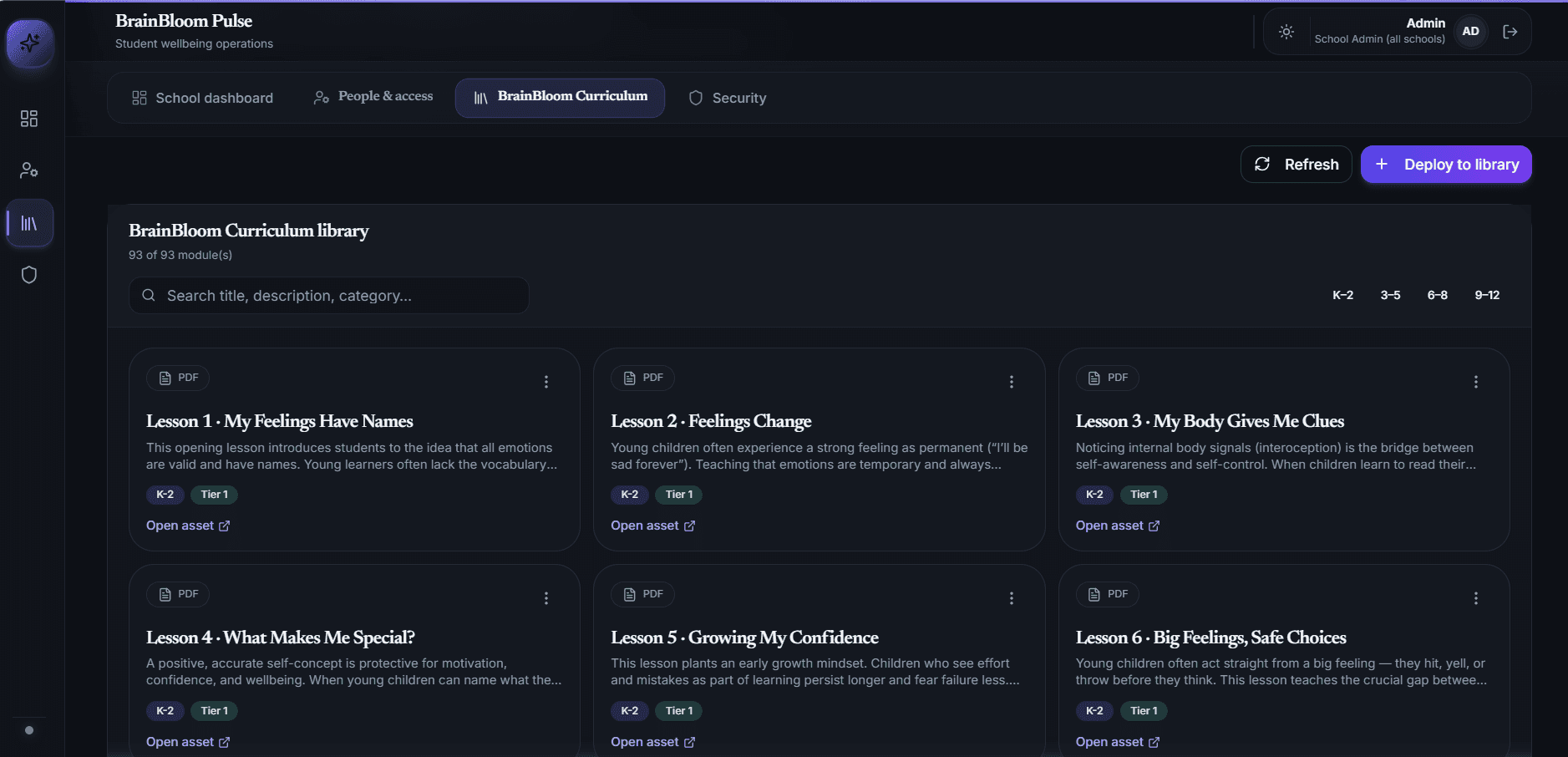The width and height of the screenshot is (1568, 757).
Task: Open the security shield icon in sidebar
Action: (29, 275)
